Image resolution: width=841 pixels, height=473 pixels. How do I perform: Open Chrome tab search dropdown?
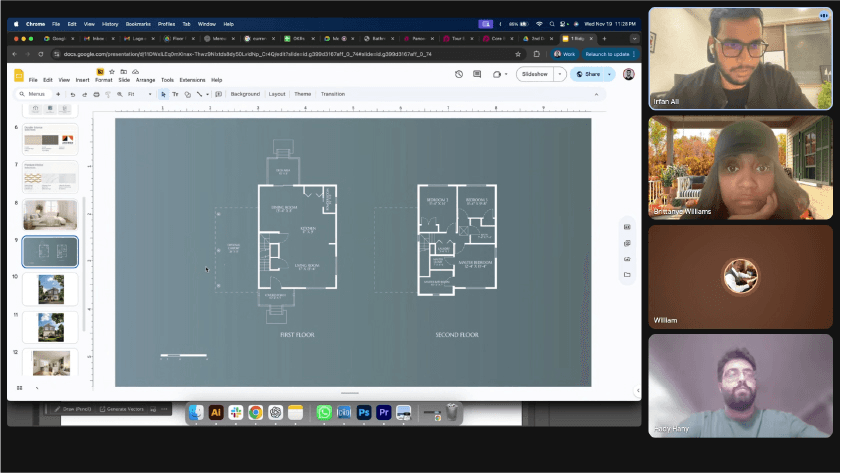coord(635,39)
